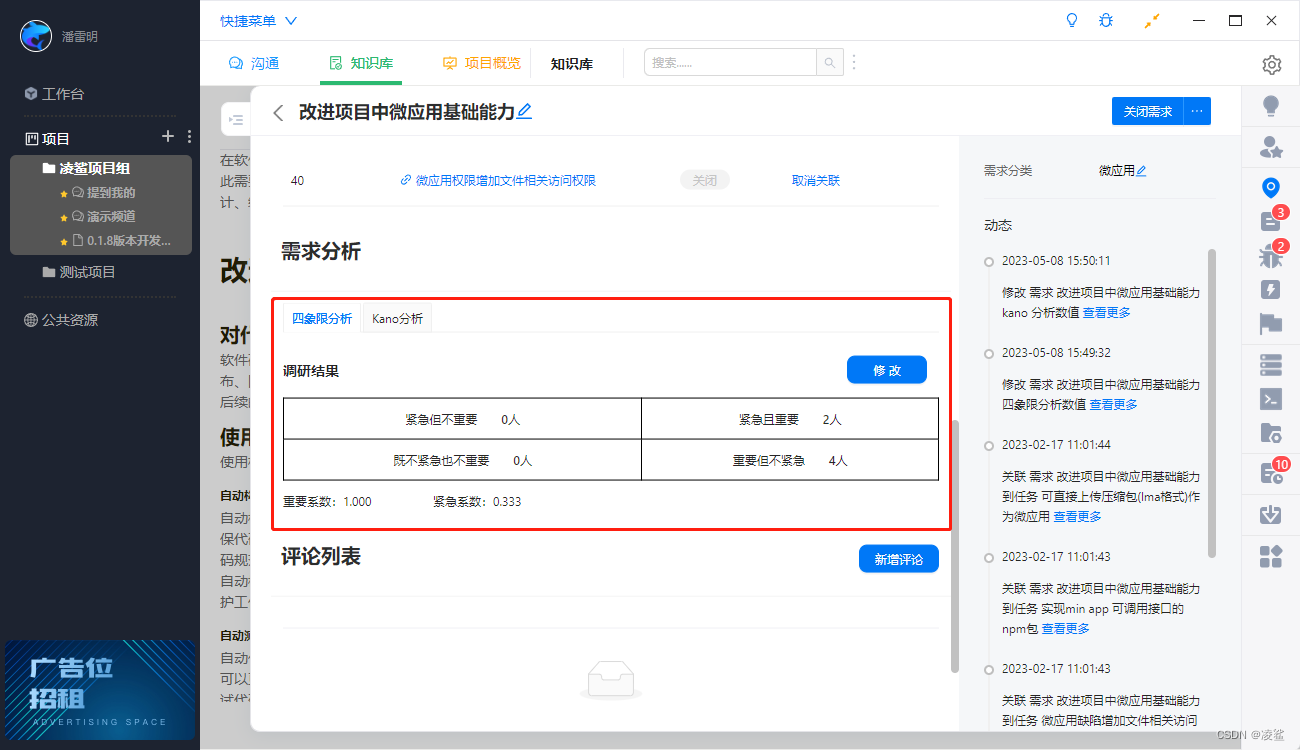
Task: Click into the 搜索 input field
Action: click(x=731, y=63)
